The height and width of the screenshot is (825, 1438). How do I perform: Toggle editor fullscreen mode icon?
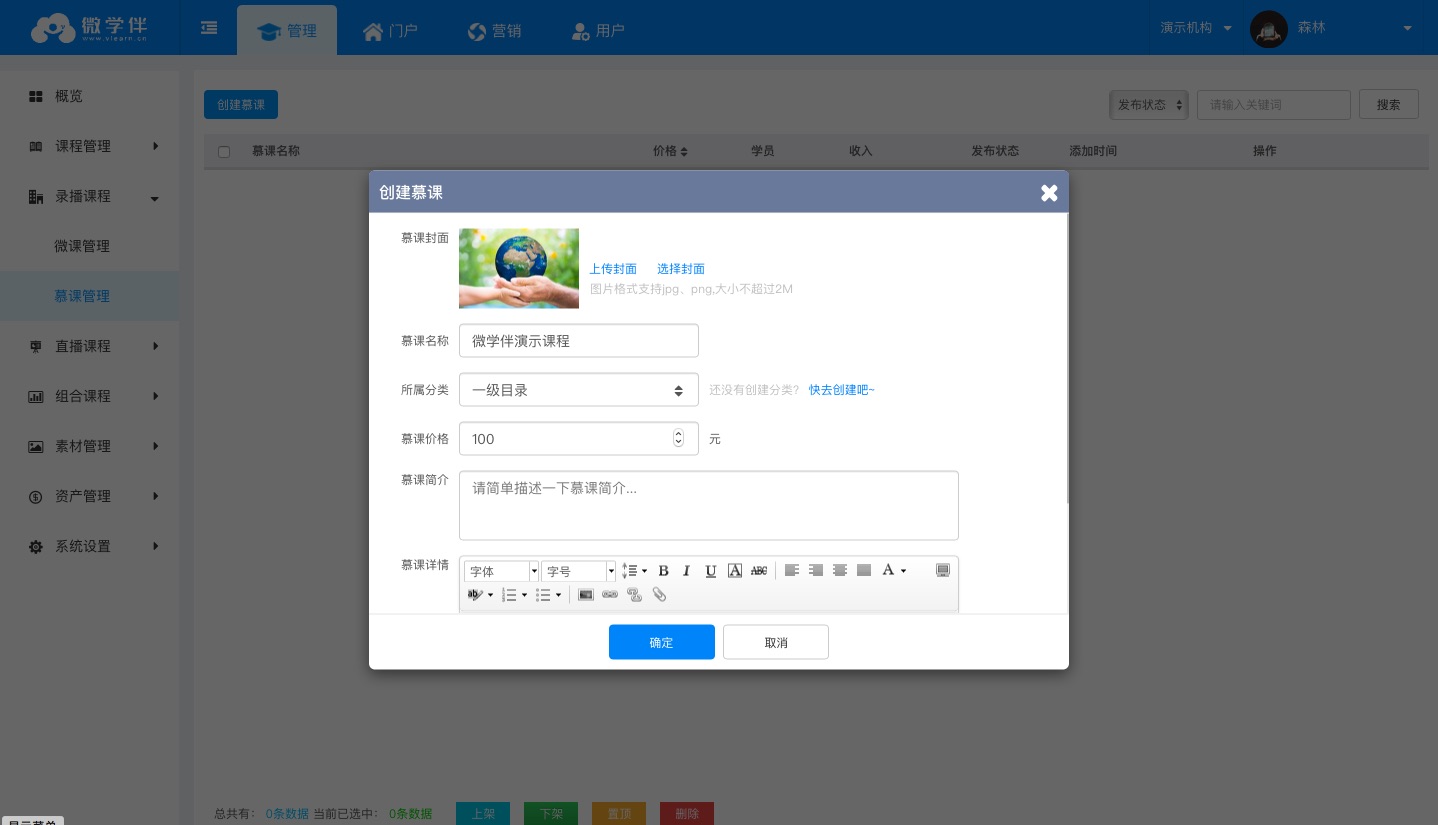coord(942,571)
